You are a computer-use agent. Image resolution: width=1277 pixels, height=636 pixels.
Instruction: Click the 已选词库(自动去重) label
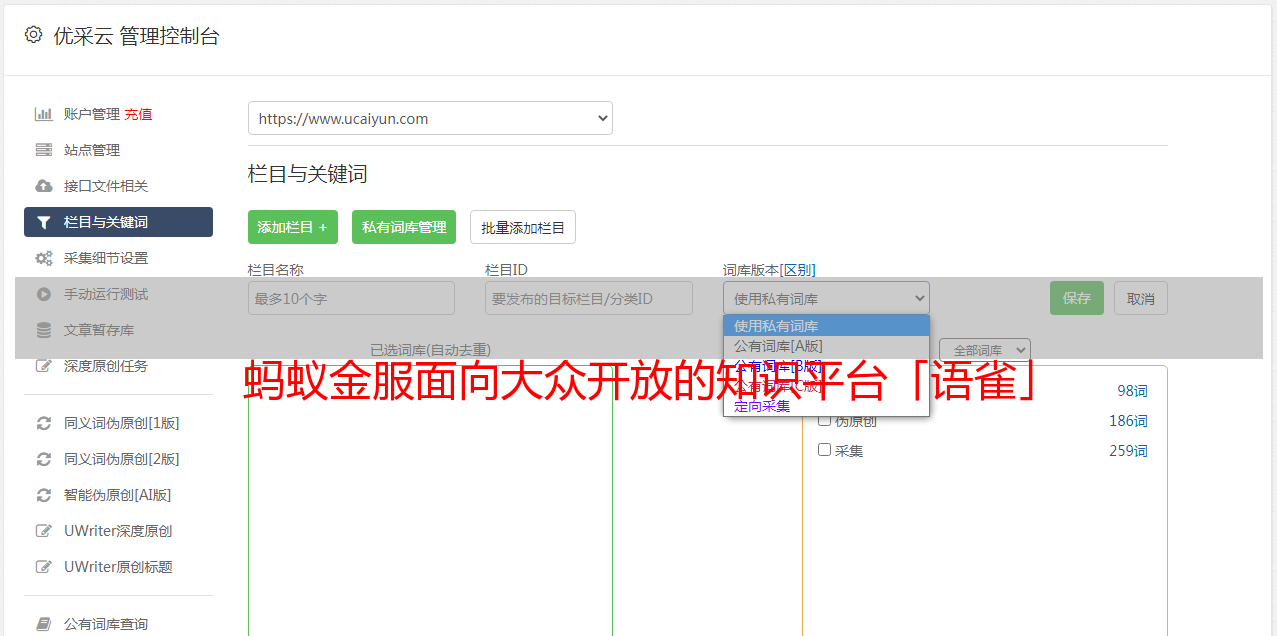click(430, 350)
